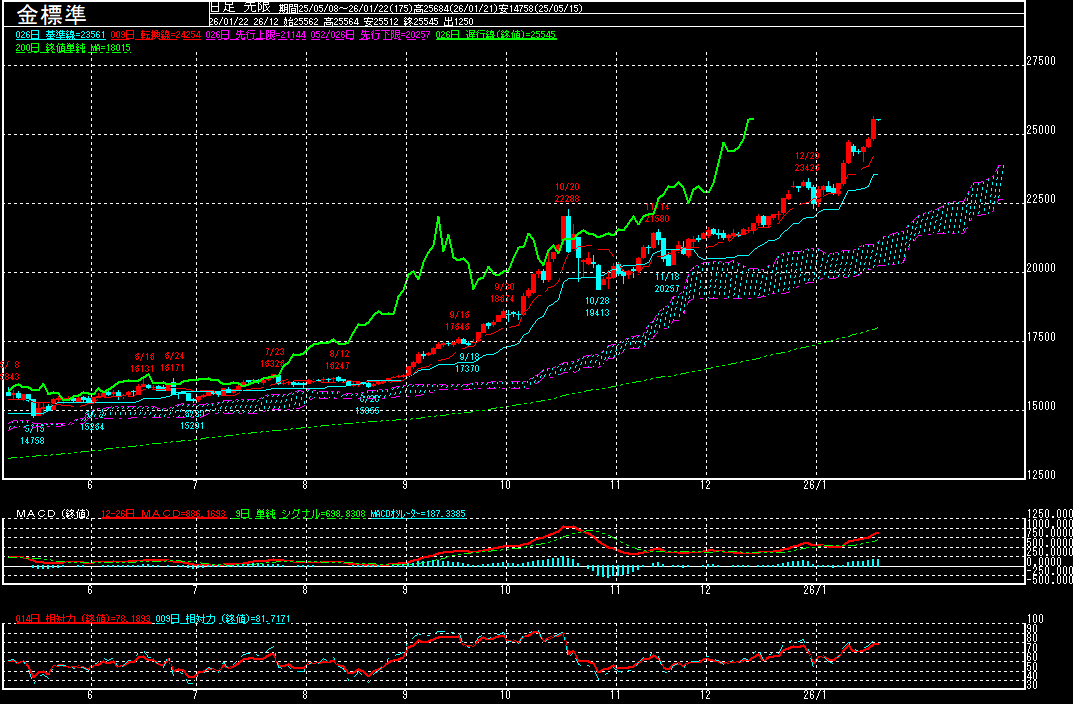Select the 8/12 high label 16247
Viewport: 1080px width, 704px height.
(x=339, y=360)
